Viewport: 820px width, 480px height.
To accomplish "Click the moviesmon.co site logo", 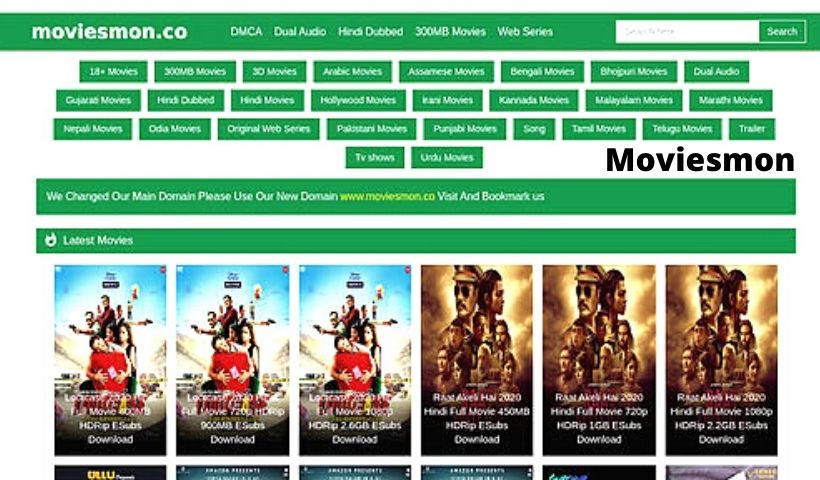I will tap(109, 31).
